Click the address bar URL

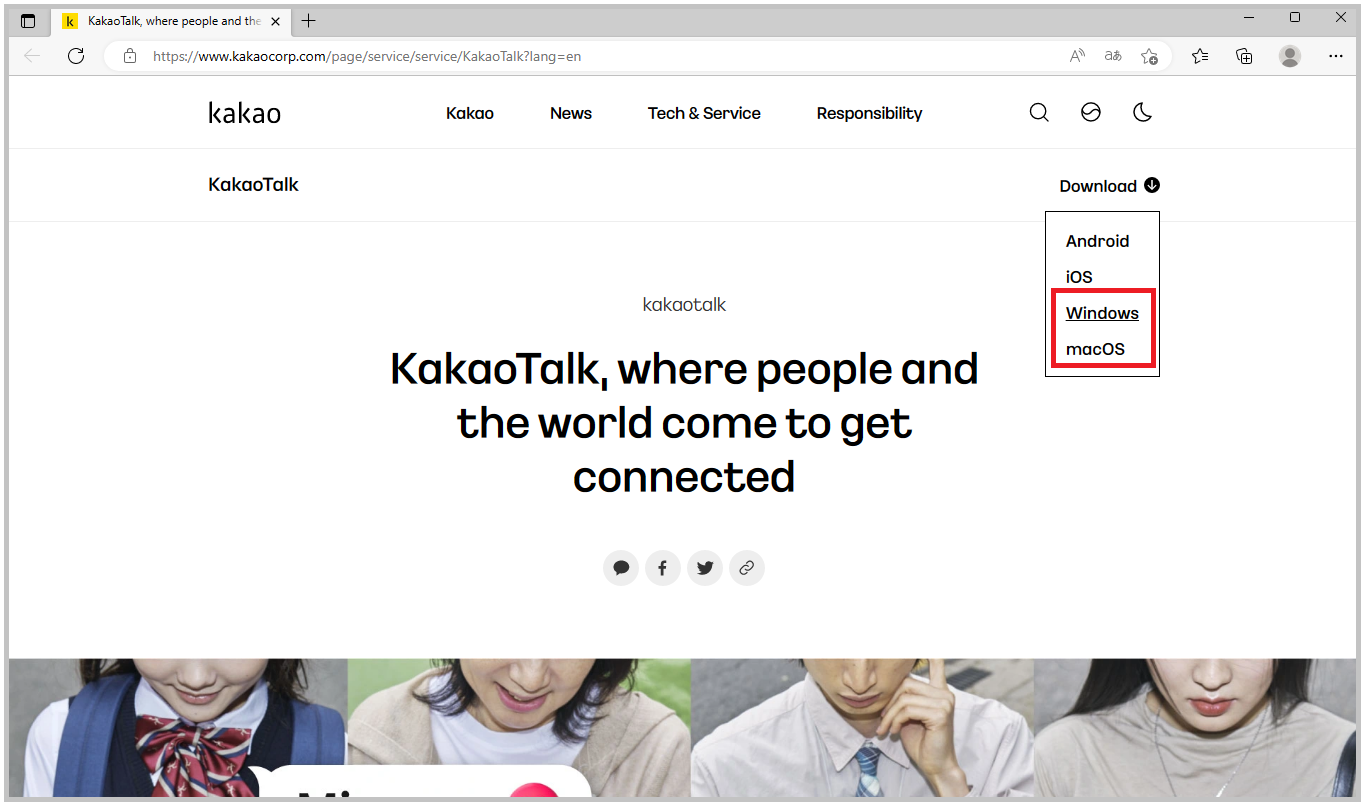[367, 56]
